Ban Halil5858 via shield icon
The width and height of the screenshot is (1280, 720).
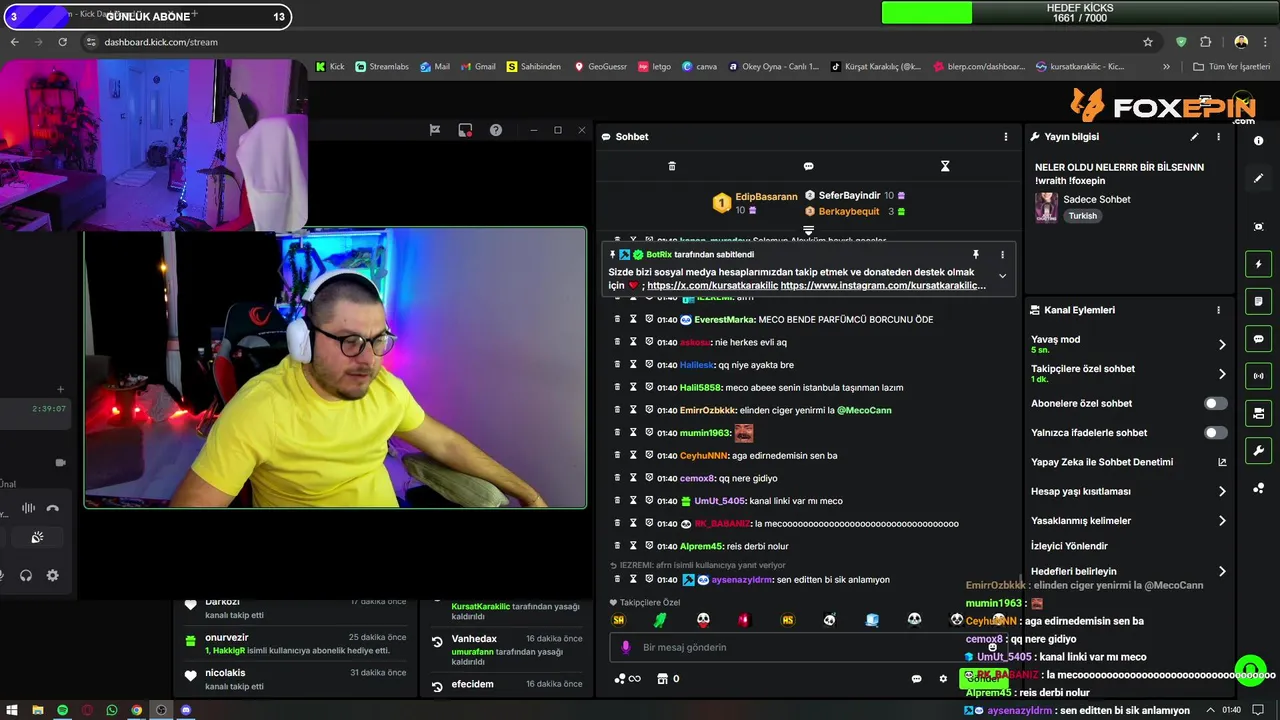649,387
